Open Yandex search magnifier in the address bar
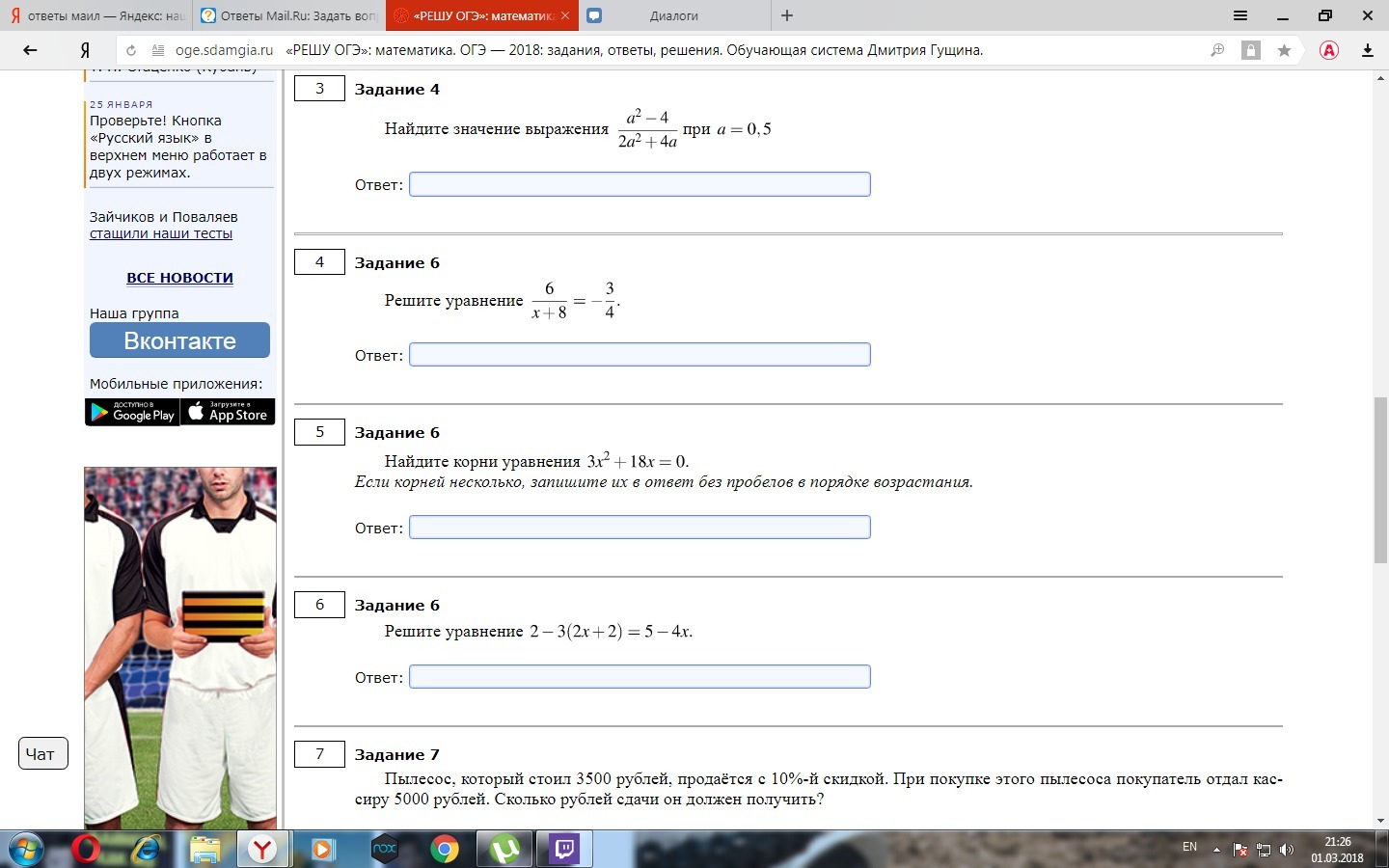 1216,49
